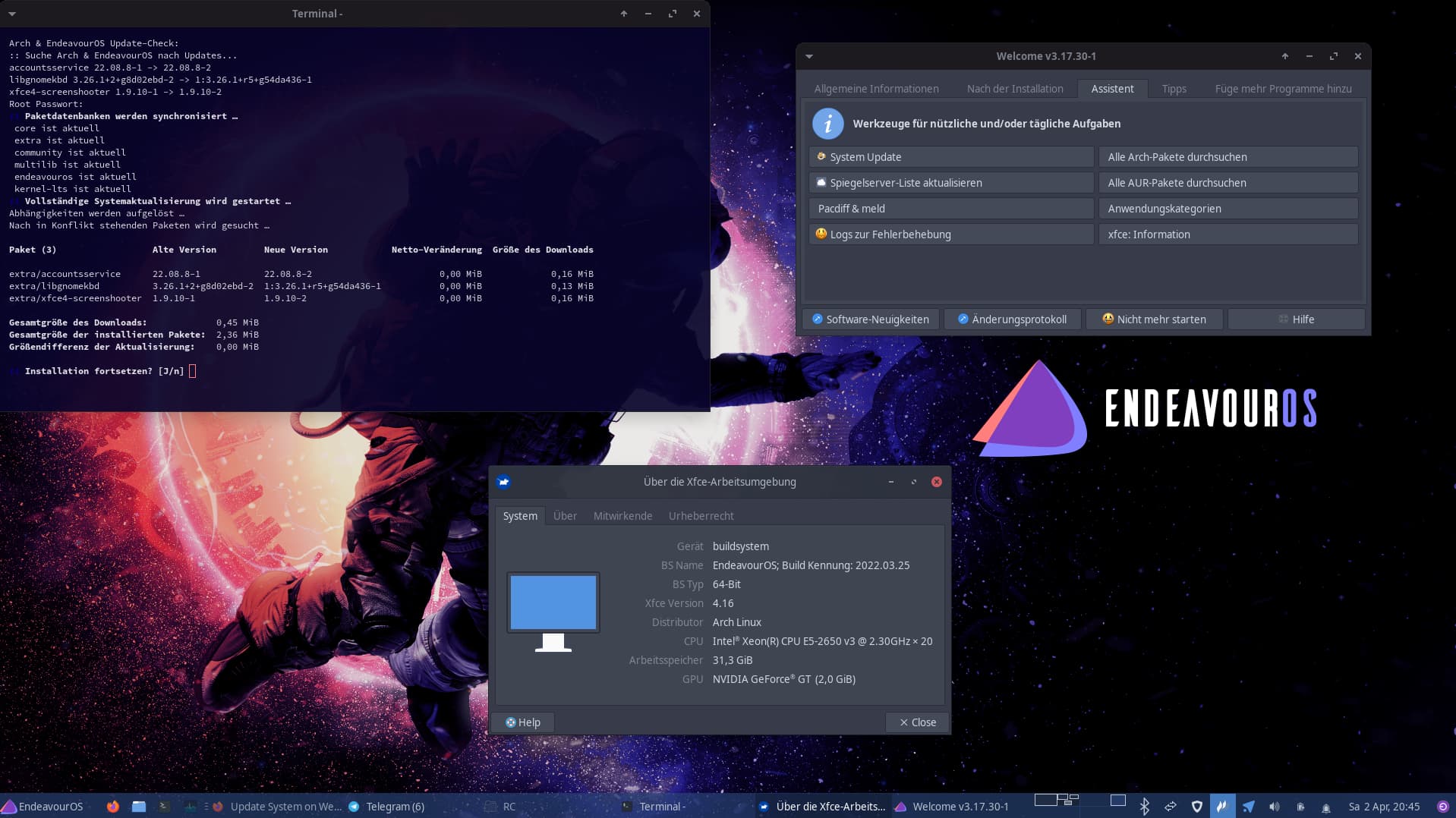Switch to the Tipps tab
The width and height of the screenshot is (1456, 818).
point(1174,89)
